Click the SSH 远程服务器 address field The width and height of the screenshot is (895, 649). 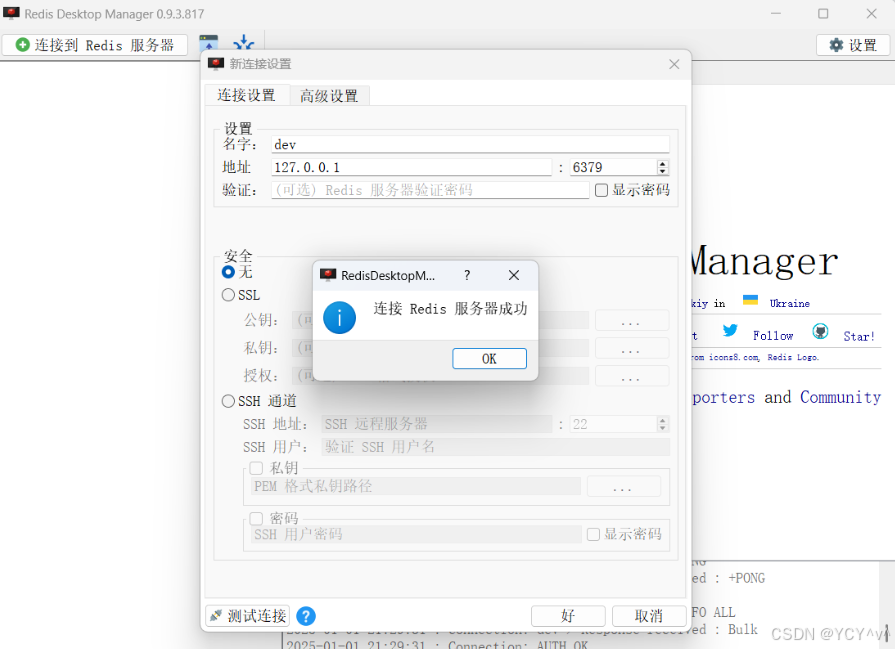437,424
